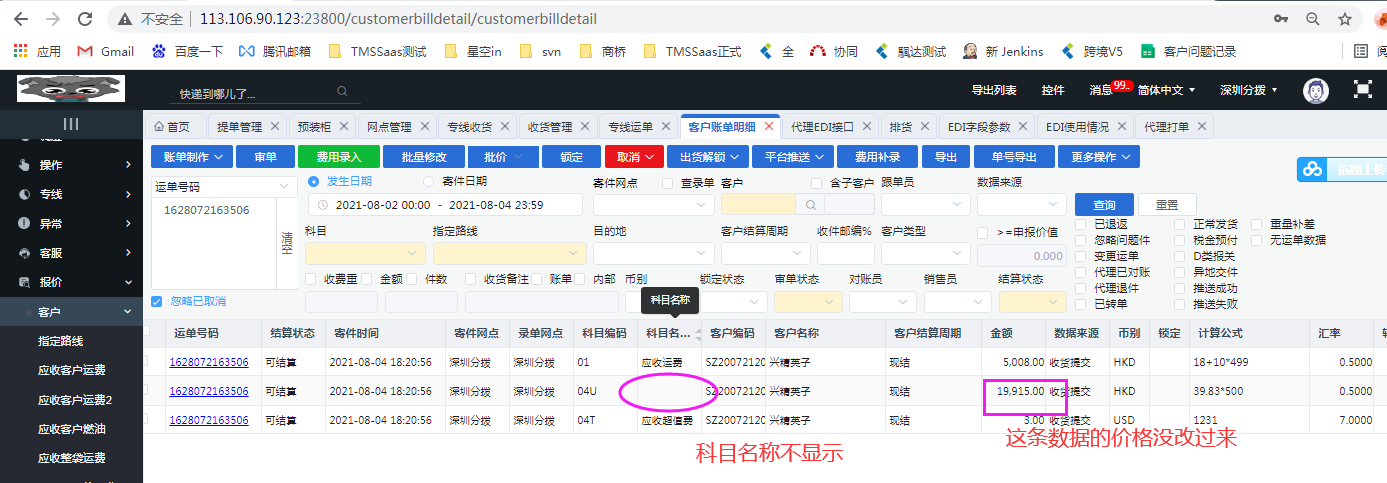Open the red 取消 dropdown button
The width and height of the screenshot is (1387, 483).
click(x=634, y=157)
